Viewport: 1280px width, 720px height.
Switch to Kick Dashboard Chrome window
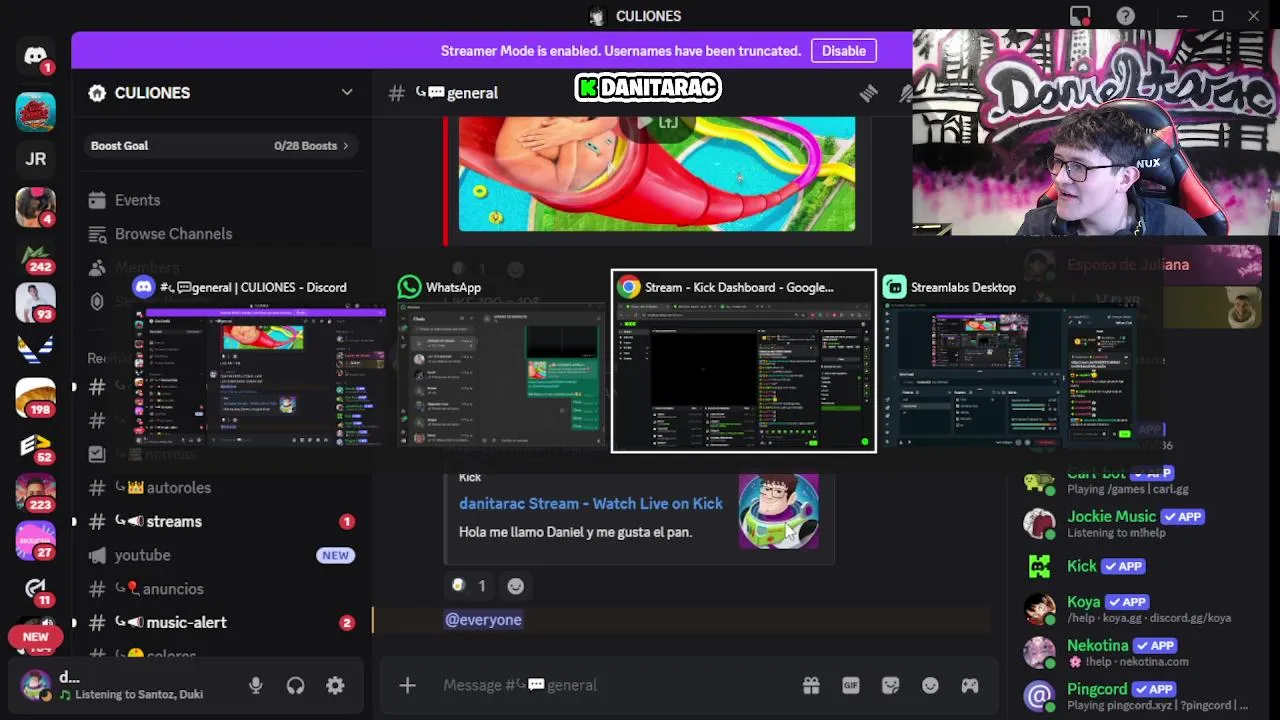click(743, 362)
